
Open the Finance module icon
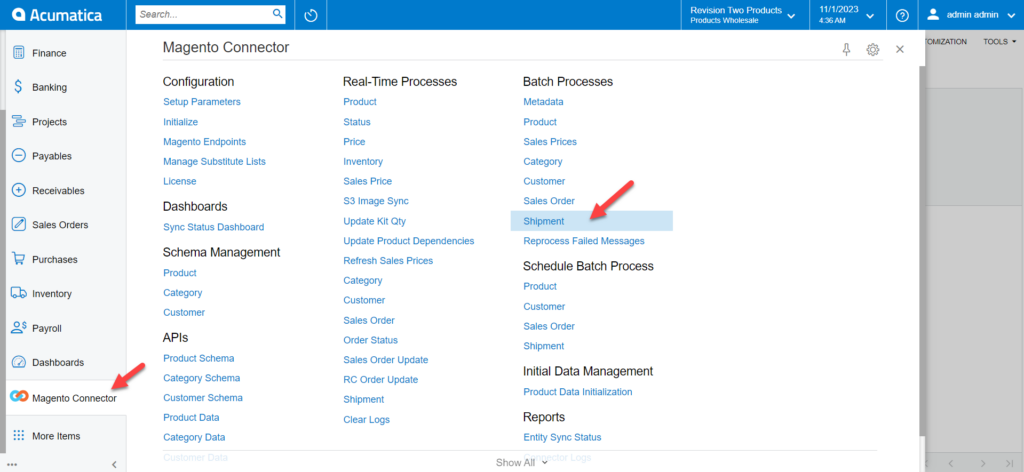[x=18, y=53]
